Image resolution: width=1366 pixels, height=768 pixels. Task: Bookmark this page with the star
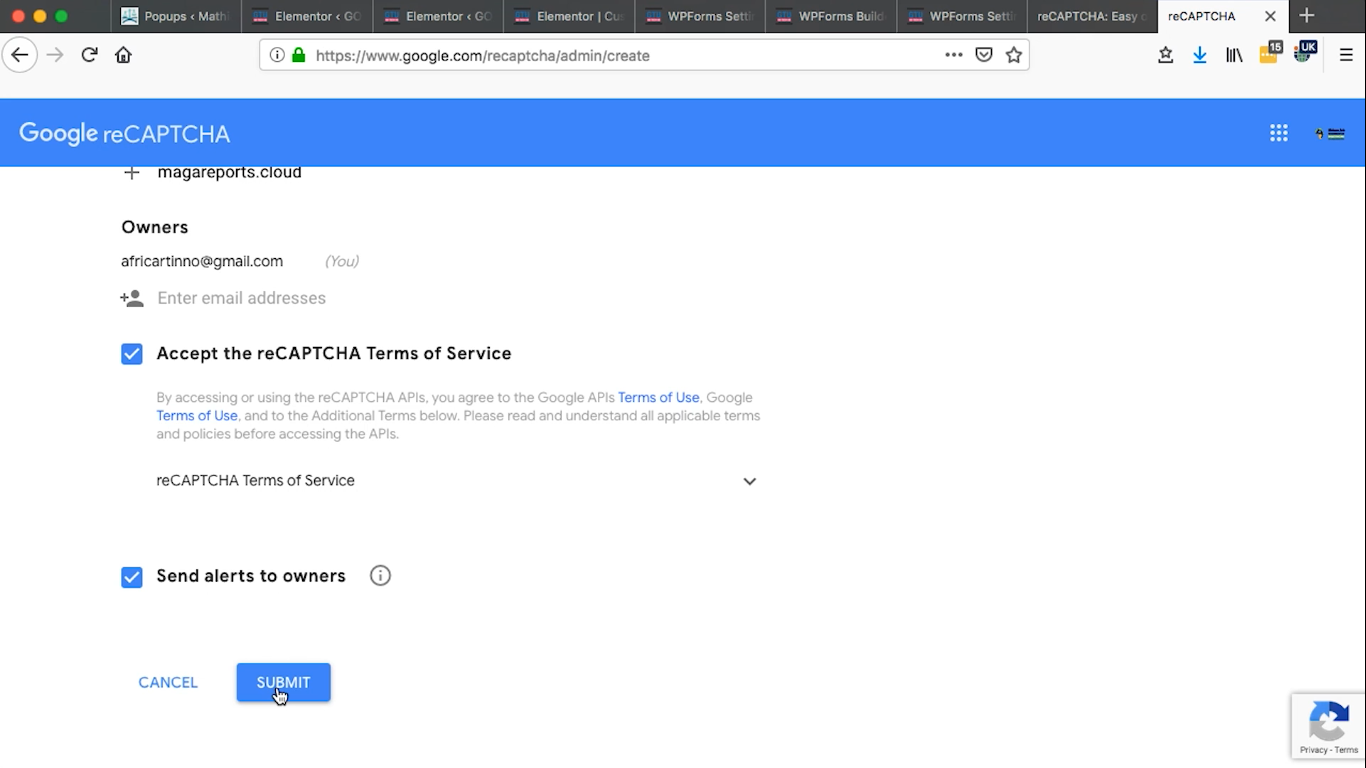click(1014, 55)
